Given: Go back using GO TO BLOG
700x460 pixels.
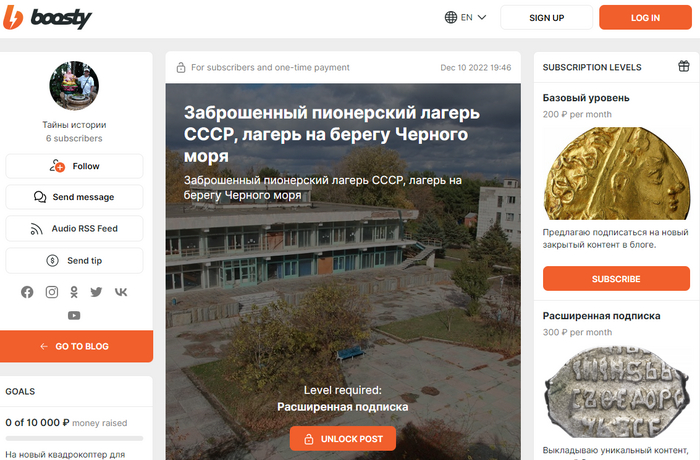Looking at the screenshot, I should [76, 346].
